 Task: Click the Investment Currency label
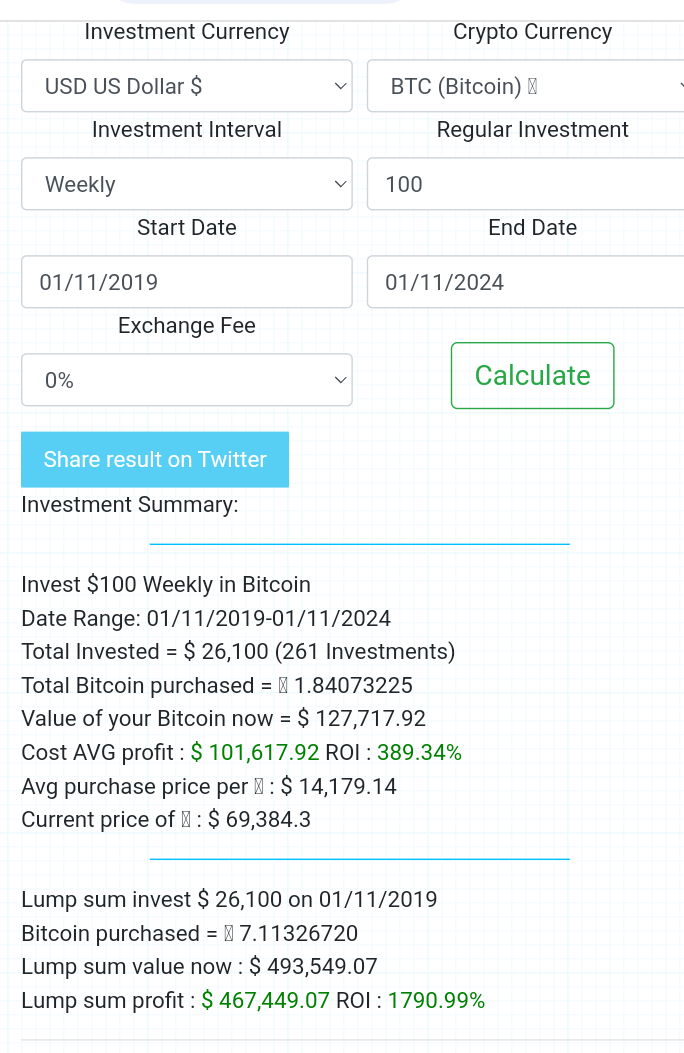[x=187, y=32]
